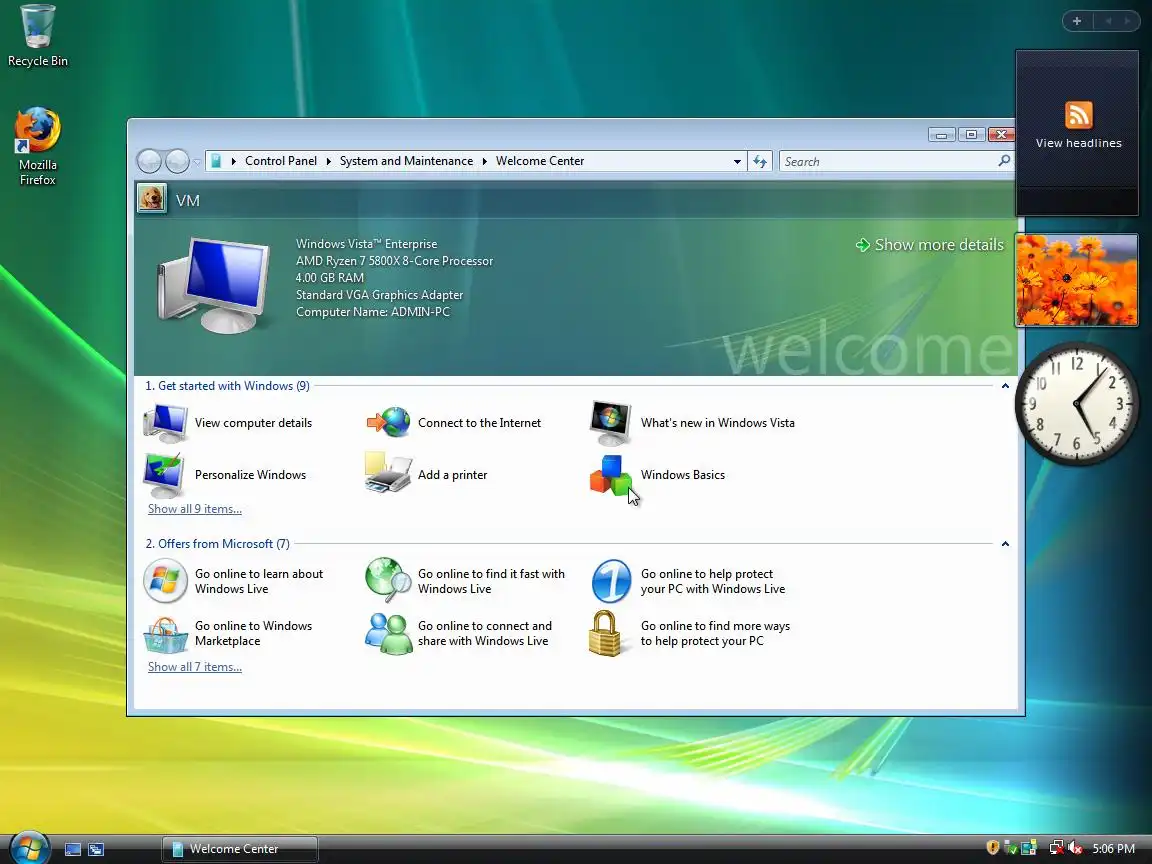Open the address bar history dropdown
Image resolution: width=1152 pixels, height=864 pixels.
[737, 162]
